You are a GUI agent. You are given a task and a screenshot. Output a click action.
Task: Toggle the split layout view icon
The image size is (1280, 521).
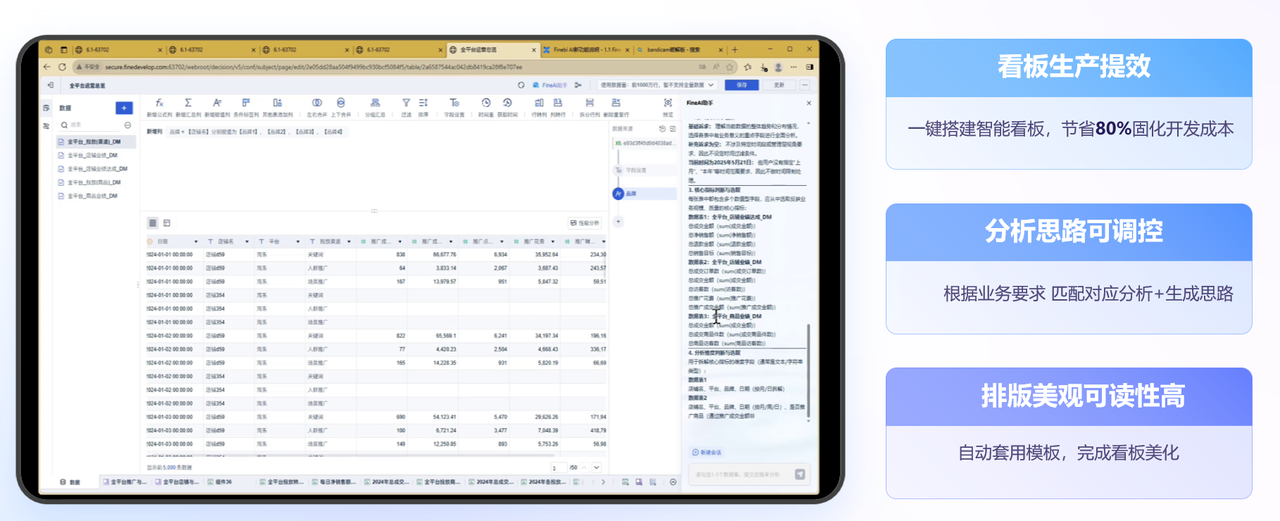pyautogui.click(x=167, y=222)
